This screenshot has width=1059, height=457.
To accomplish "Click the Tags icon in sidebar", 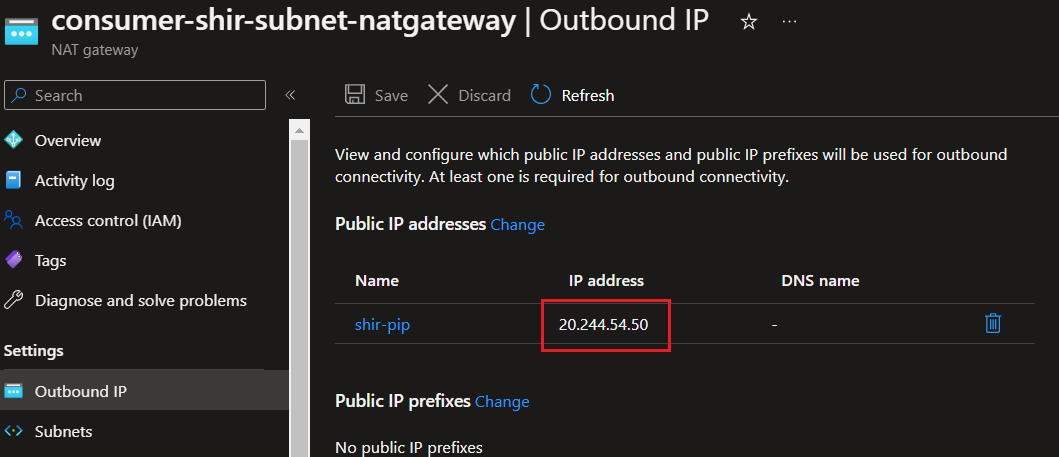I will click(14, 260).
